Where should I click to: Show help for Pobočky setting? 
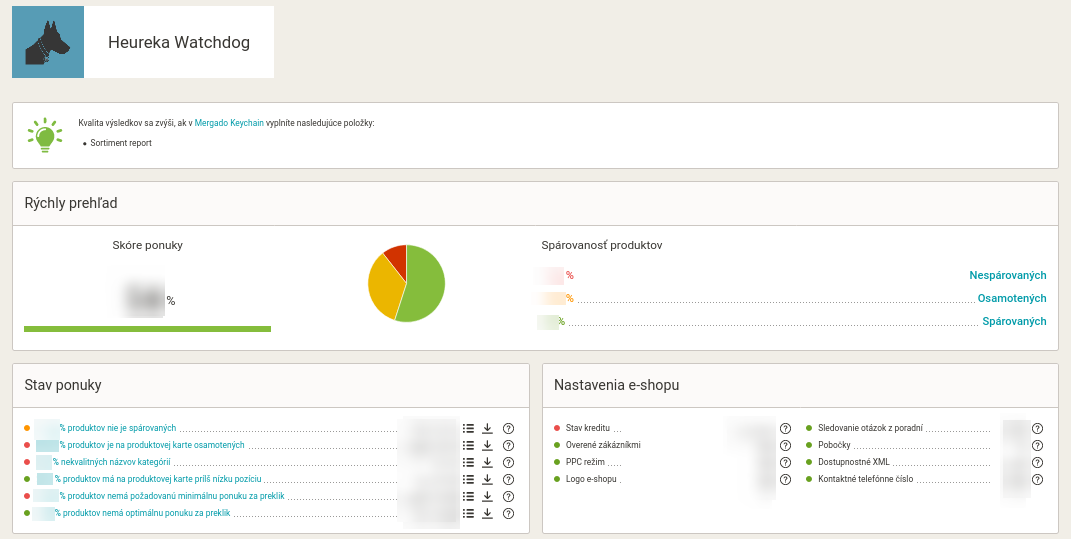[x=1038, y=445]
